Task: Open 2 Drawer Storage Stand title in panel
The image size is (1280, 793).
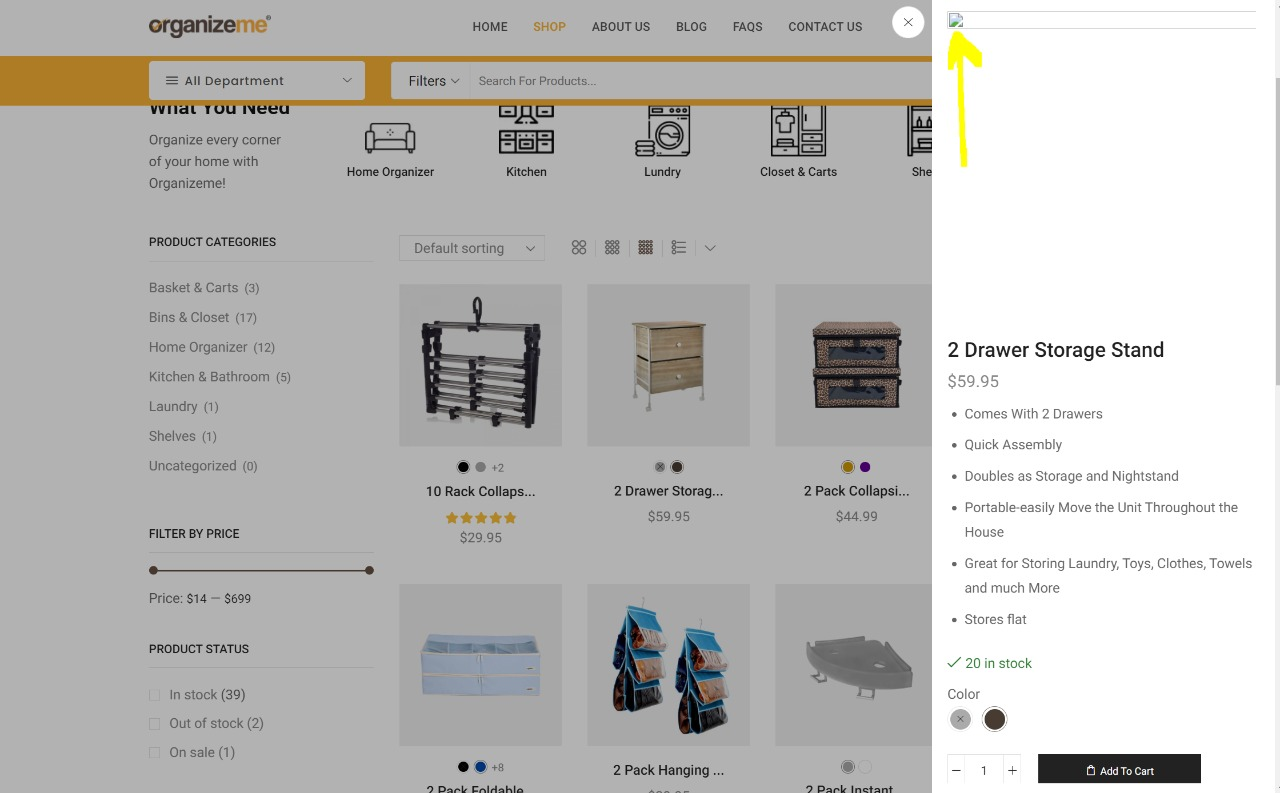Action: 1056,350
